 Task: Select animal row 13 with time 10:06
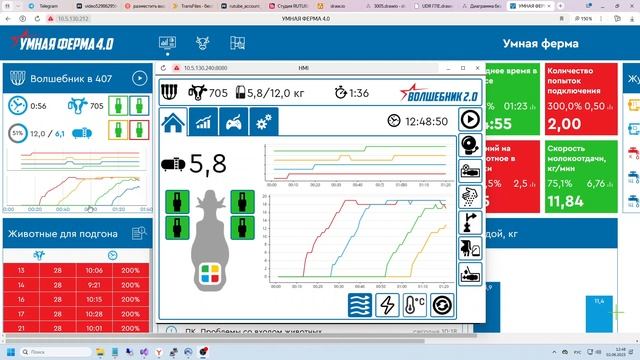(x=76, y=270)
